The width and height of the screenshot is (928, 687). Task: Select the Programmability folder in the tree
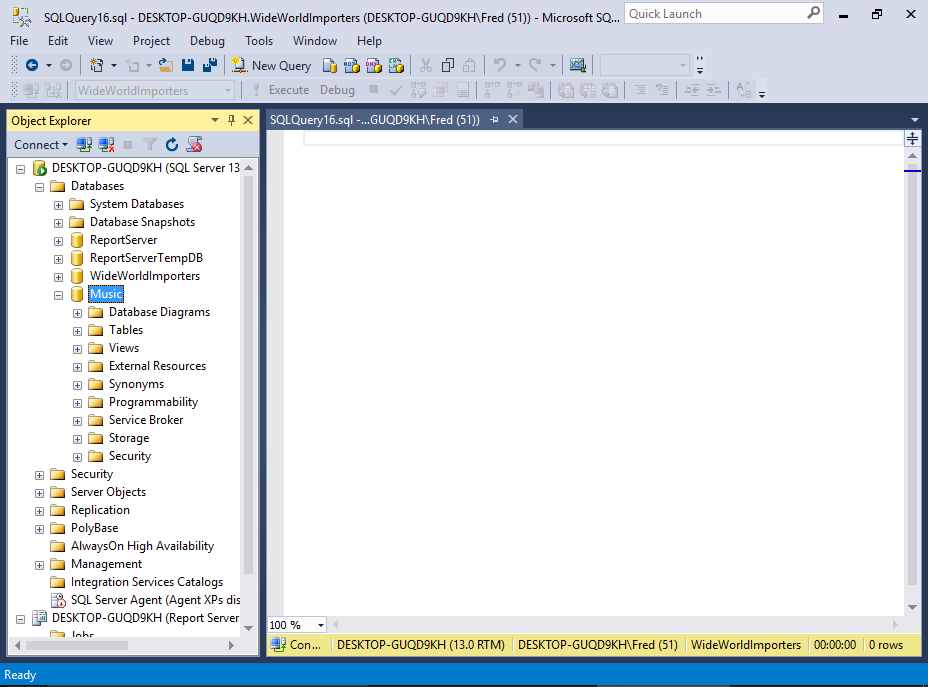point(153,402)
